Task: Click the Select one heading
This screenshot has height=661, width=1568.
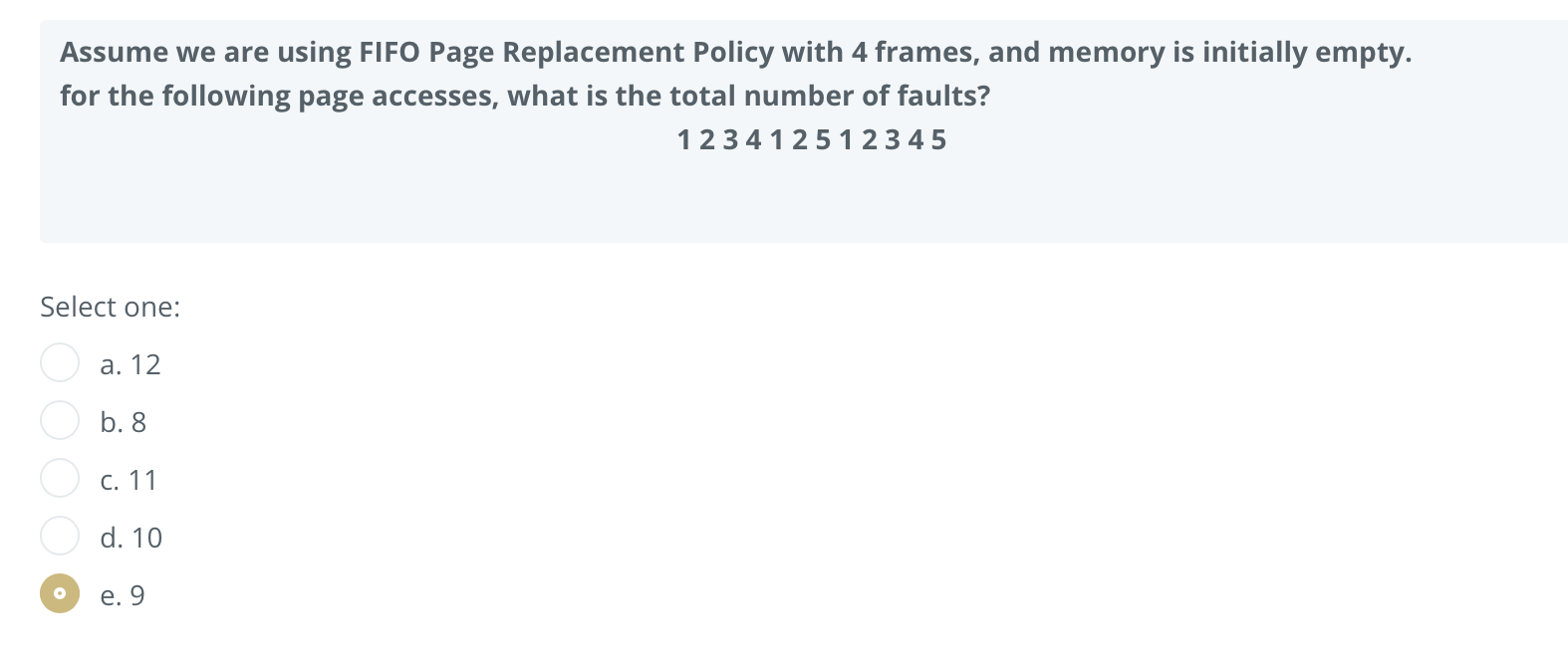Action: tap(110, 307)
